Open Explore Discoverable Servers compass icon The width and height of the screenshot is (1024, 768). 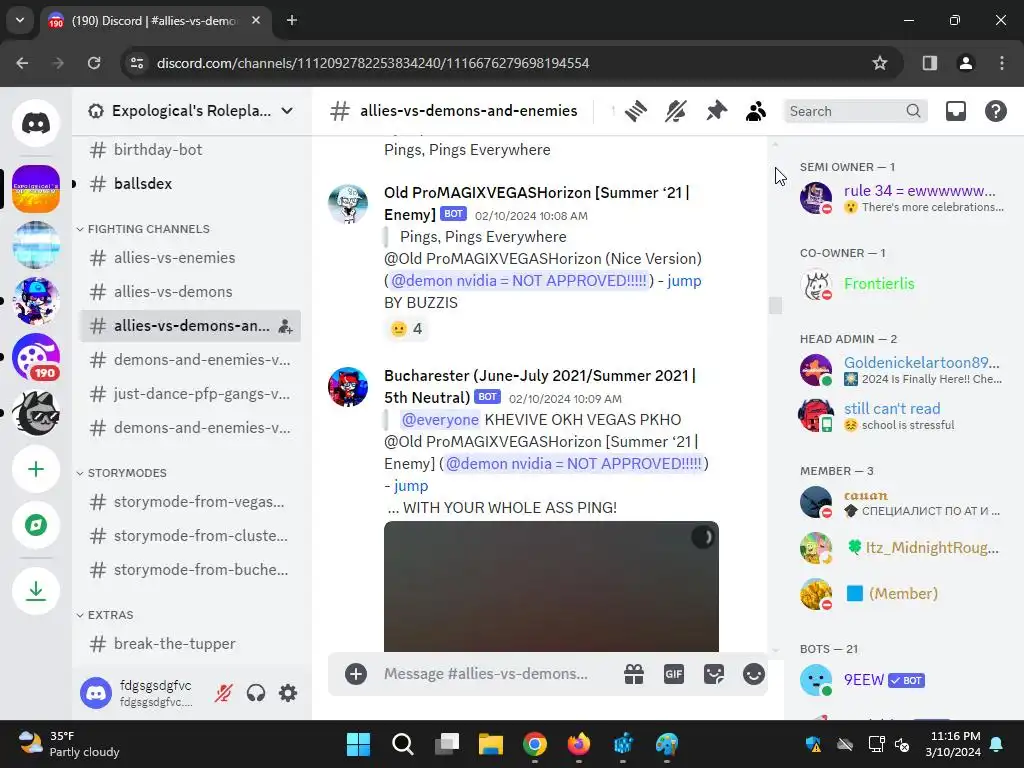tap(36, 525)
